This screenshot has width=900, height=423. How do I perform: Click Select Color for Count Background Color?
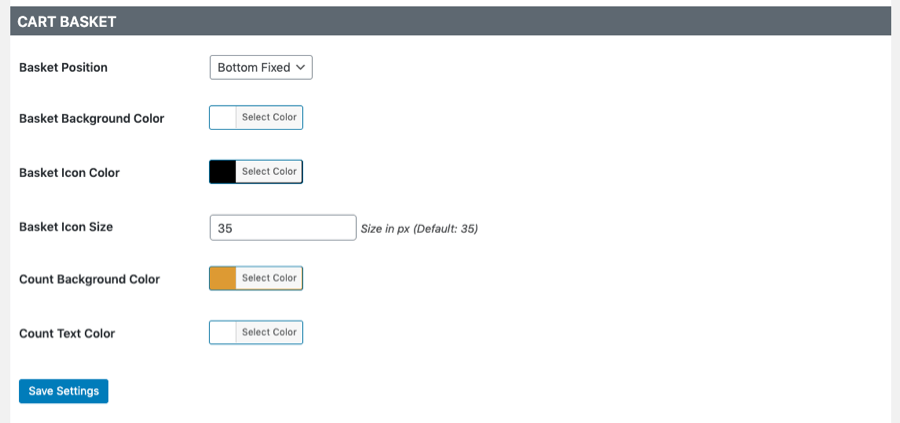pyautogui.click(x=269, y=278)
